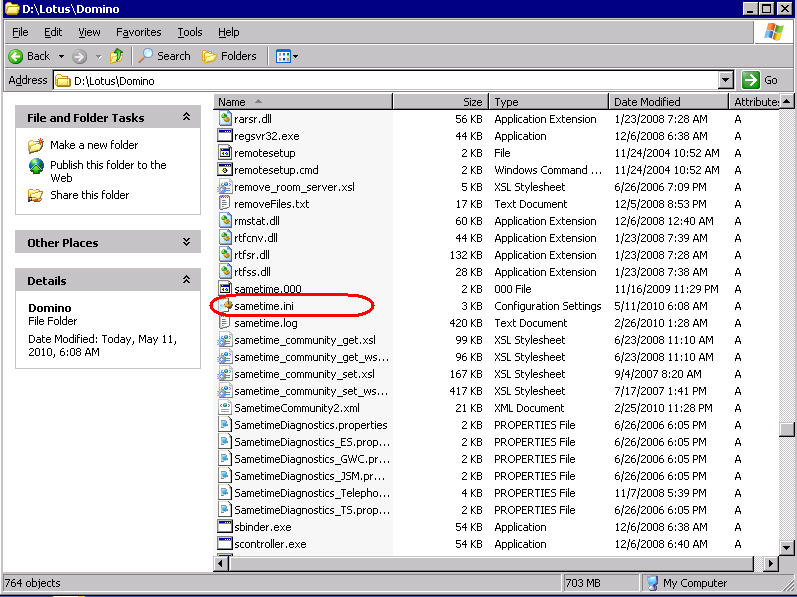This screenshot has width=797, height=597.
Task: Sort by the Attributes column header
Action: tap(754, 102)
